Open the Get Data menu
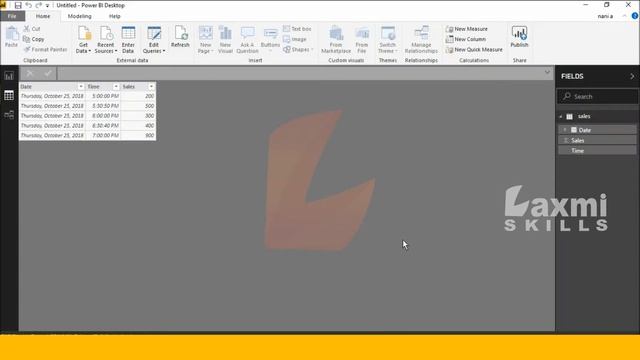The height and width of the screenshot is (360, 640). pos(83,40)
